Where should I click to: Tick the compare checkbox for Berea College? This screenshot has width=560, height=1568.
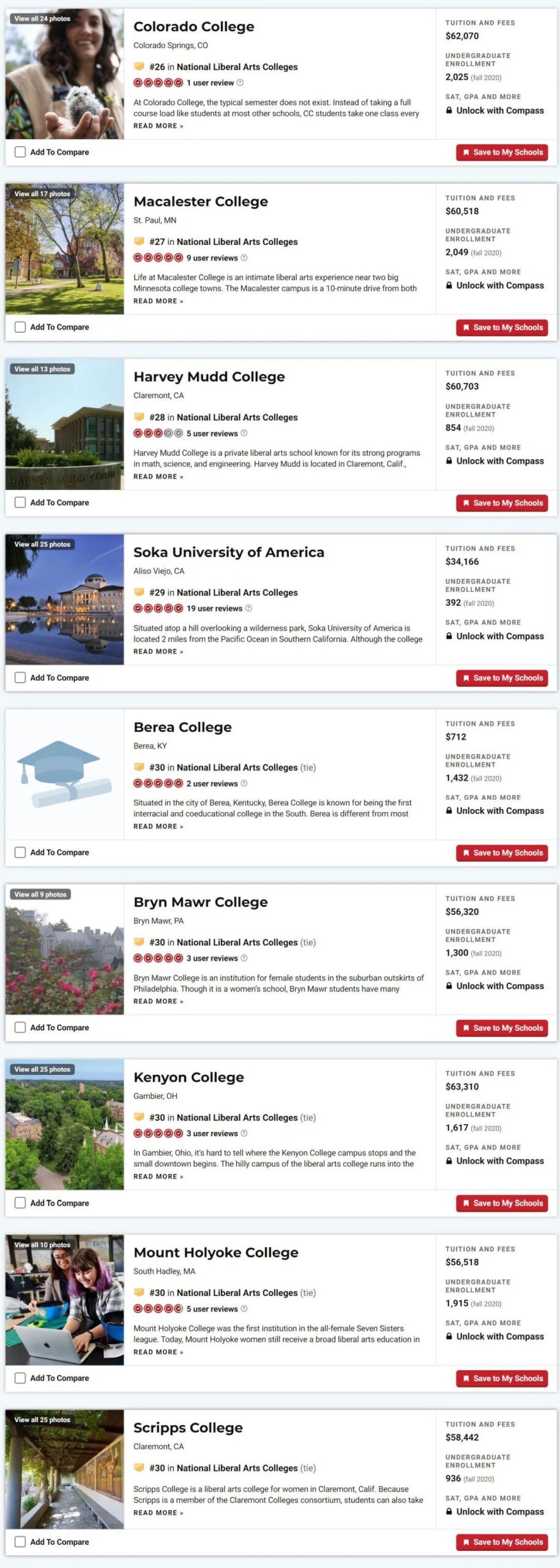click(x=20, y=853)
